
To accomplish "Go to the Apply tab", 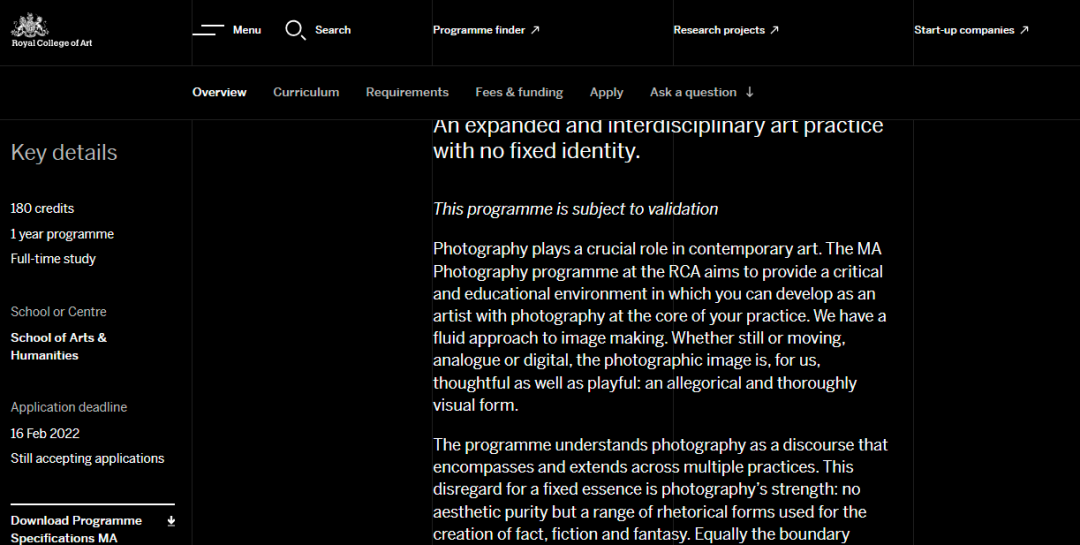I will [x=606, y=92].
